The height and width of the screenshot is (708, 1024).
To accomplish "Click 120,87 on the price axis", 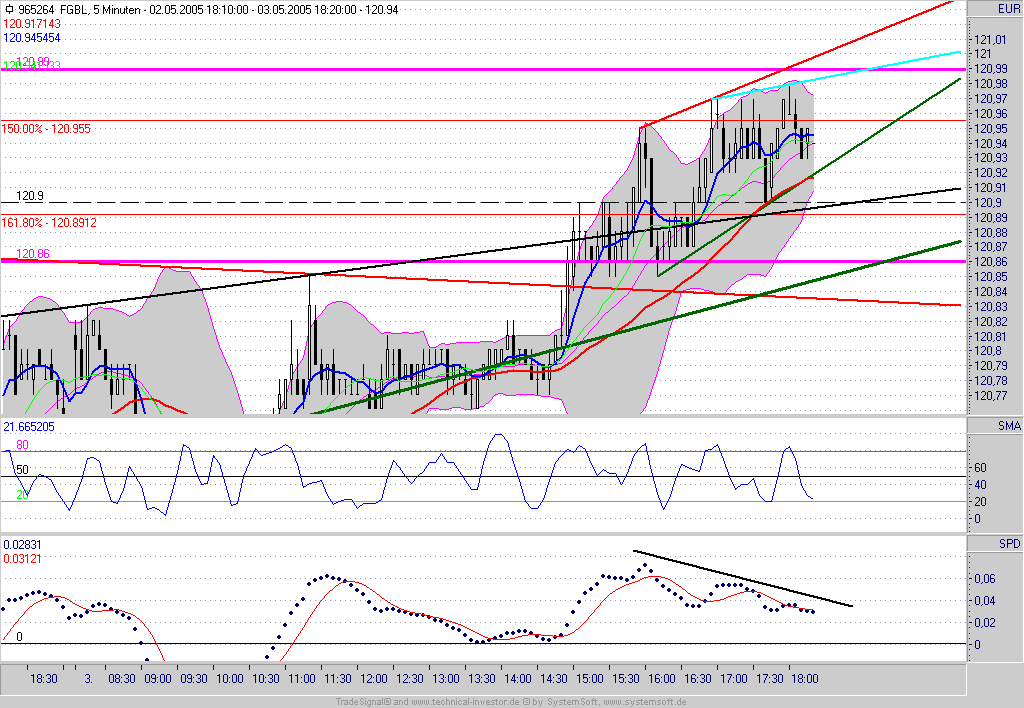I will [x=991, y=247].
